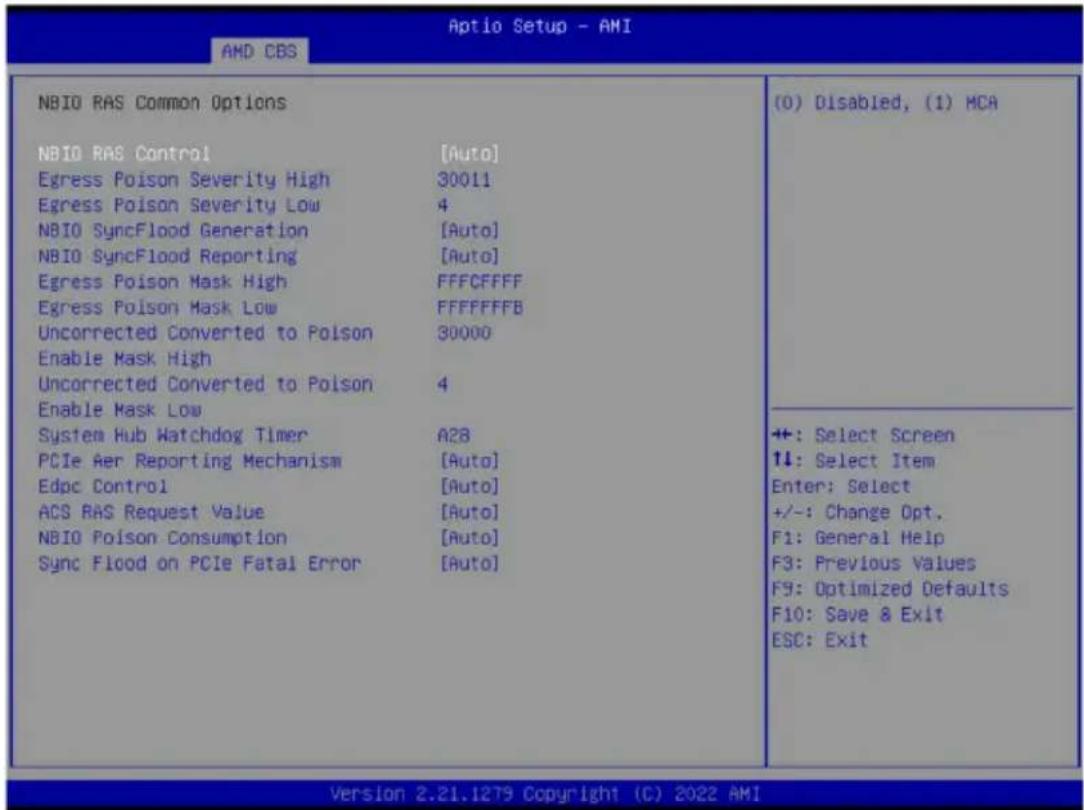Click help text '(0) Disabled, (1) MCA'

coord(885,103)
